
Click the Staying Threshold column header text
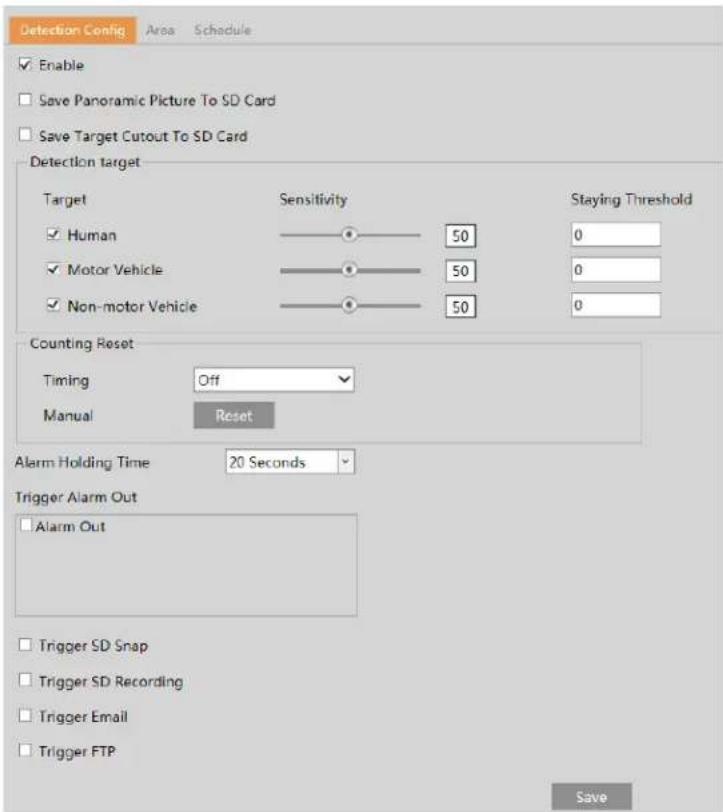[x=631, y=199]
